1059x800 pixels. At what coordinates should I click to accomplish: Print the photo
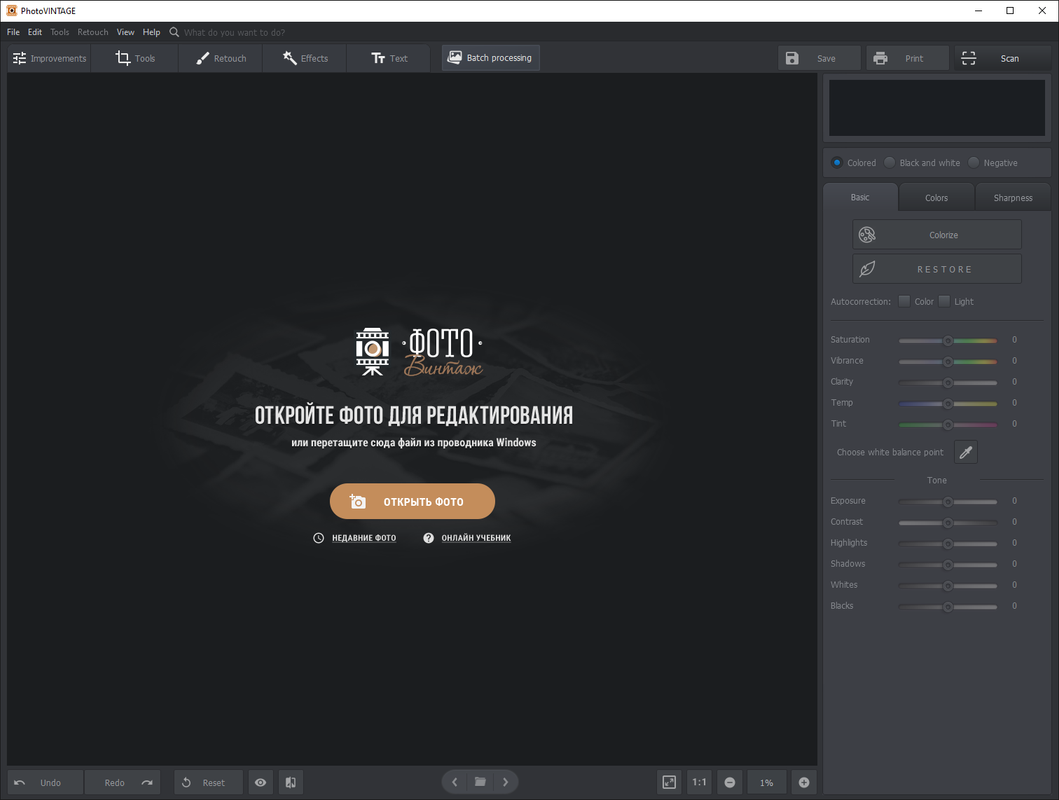908,59
